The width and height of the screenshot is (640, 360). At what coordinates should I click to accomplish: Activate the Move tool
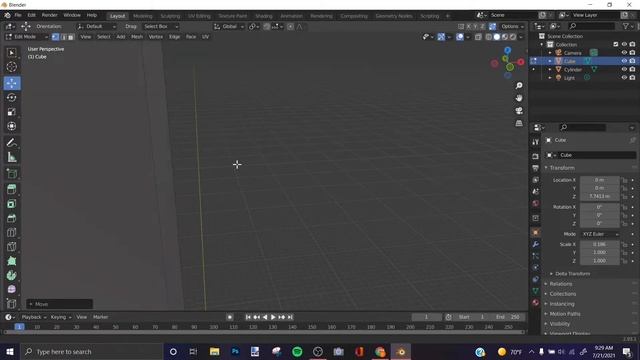pos(11,83)
